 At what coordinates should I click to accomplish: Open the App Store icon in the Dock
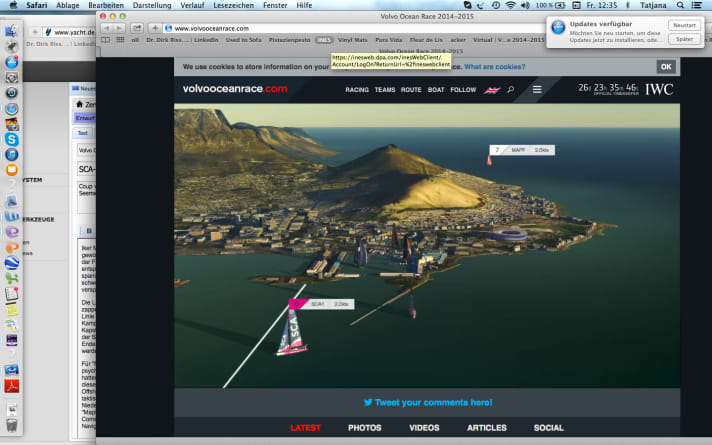click(11, 62)
